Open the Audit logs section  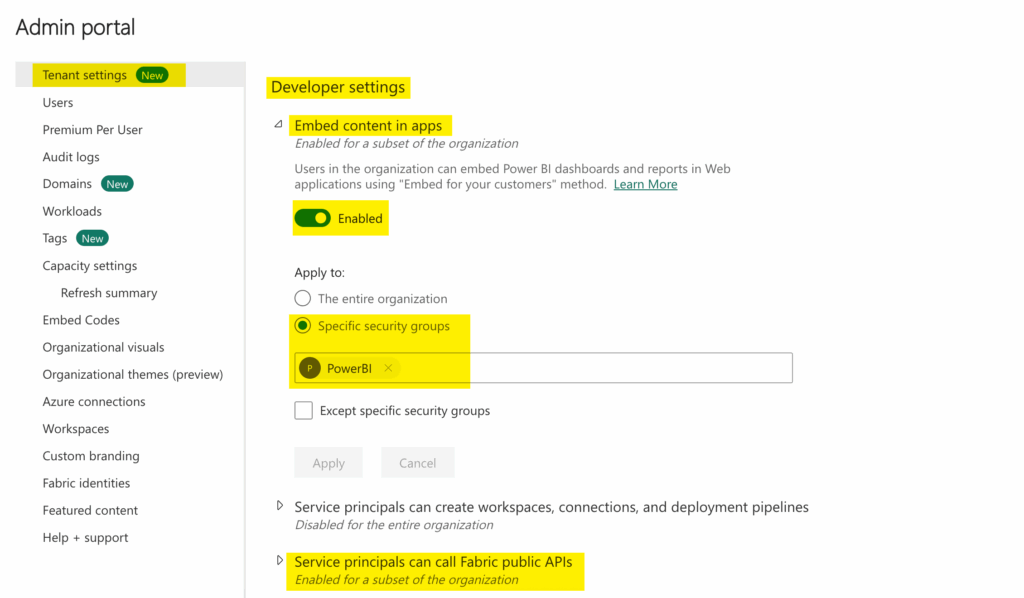click(x=71, y=157)
